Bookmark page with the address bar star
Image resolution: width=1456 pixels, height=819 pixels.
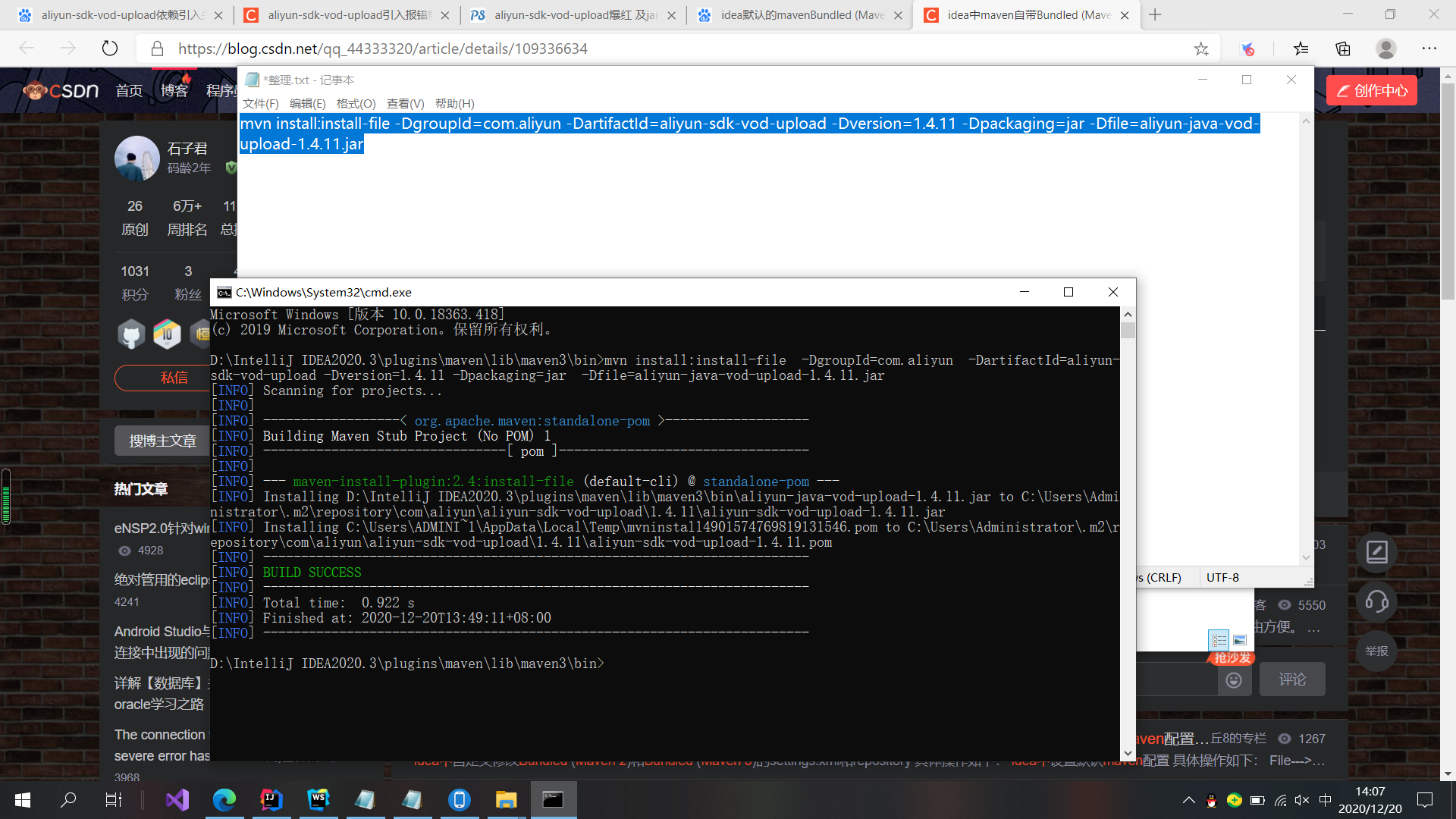point(1201,49)
